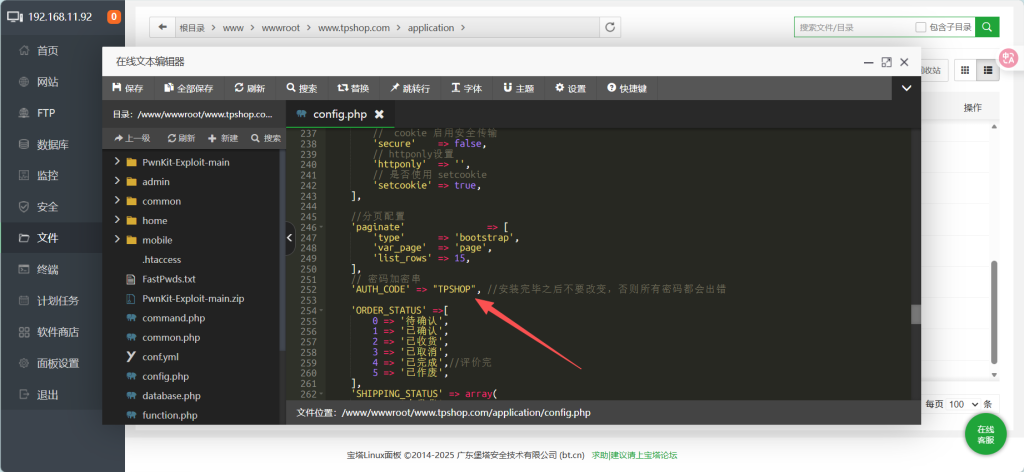Image resolution: width=1024 pixels, height=472 pixels.
Task: Open Font (字体) settings in toolbar
Action: point(466,88)
